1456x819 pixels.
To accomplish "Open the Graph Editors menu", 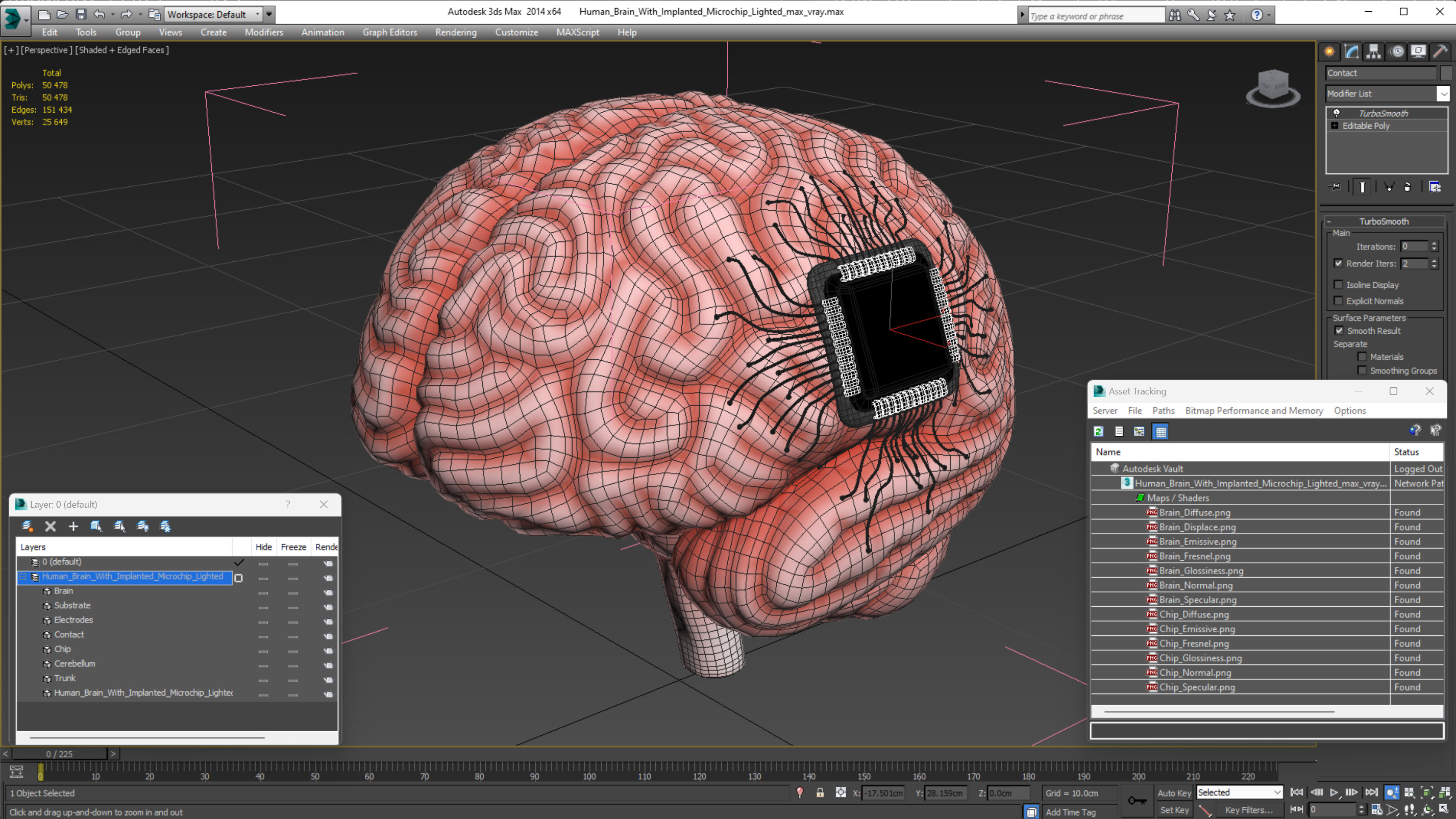I will (389, 32).
